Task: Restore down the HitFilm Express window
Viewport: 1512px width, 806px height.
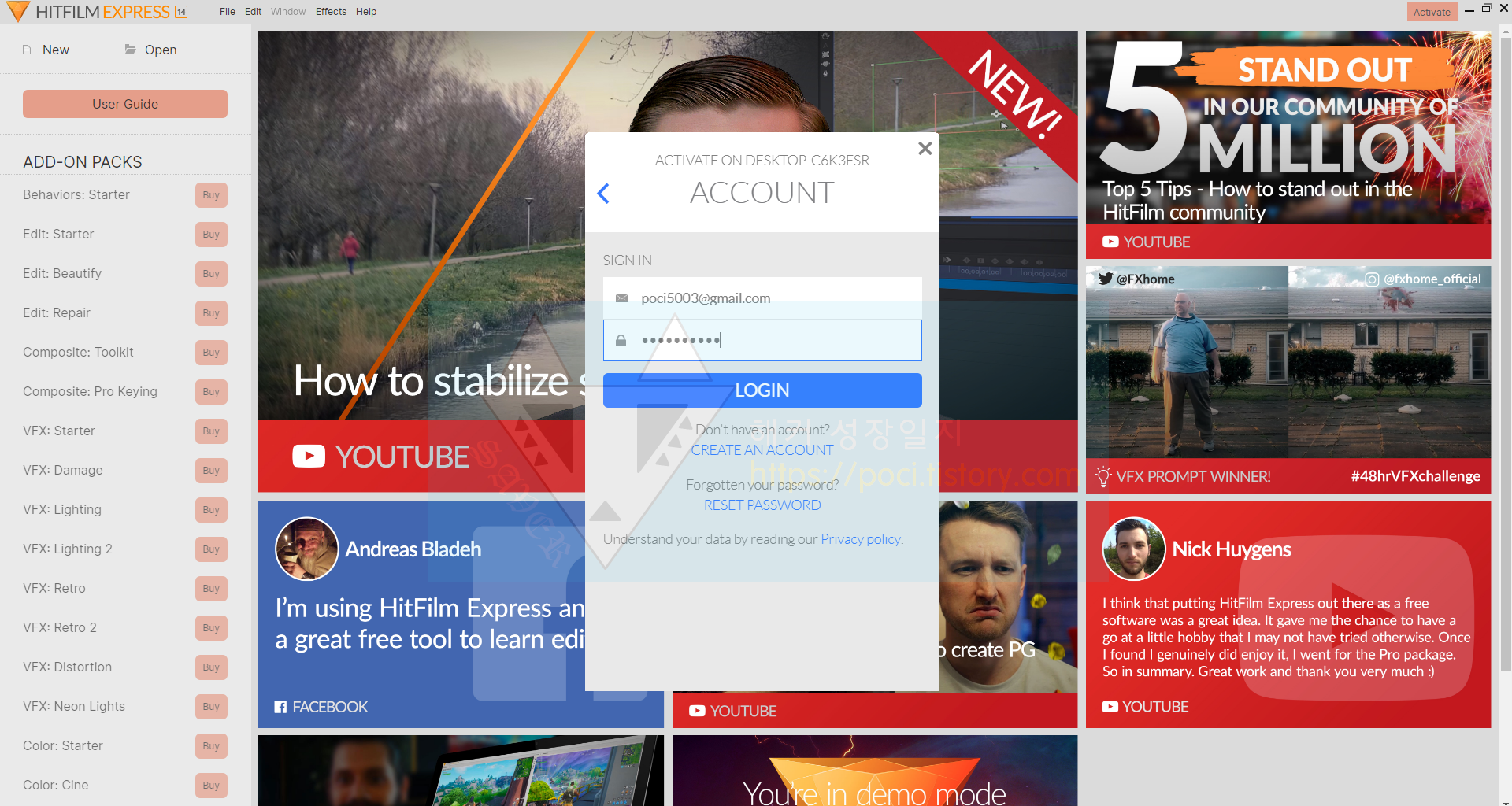Action: pyautogui.click(x=1487, y=9)
